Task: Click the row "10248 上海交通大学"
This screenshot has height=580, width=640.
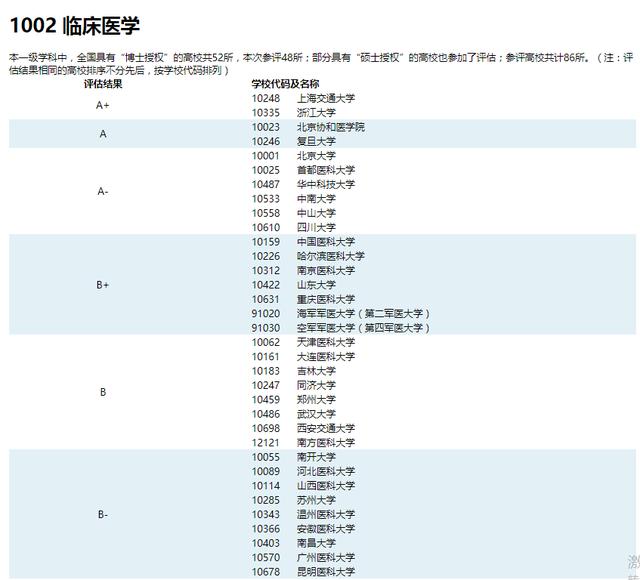Action: click(x=303, y=98)
